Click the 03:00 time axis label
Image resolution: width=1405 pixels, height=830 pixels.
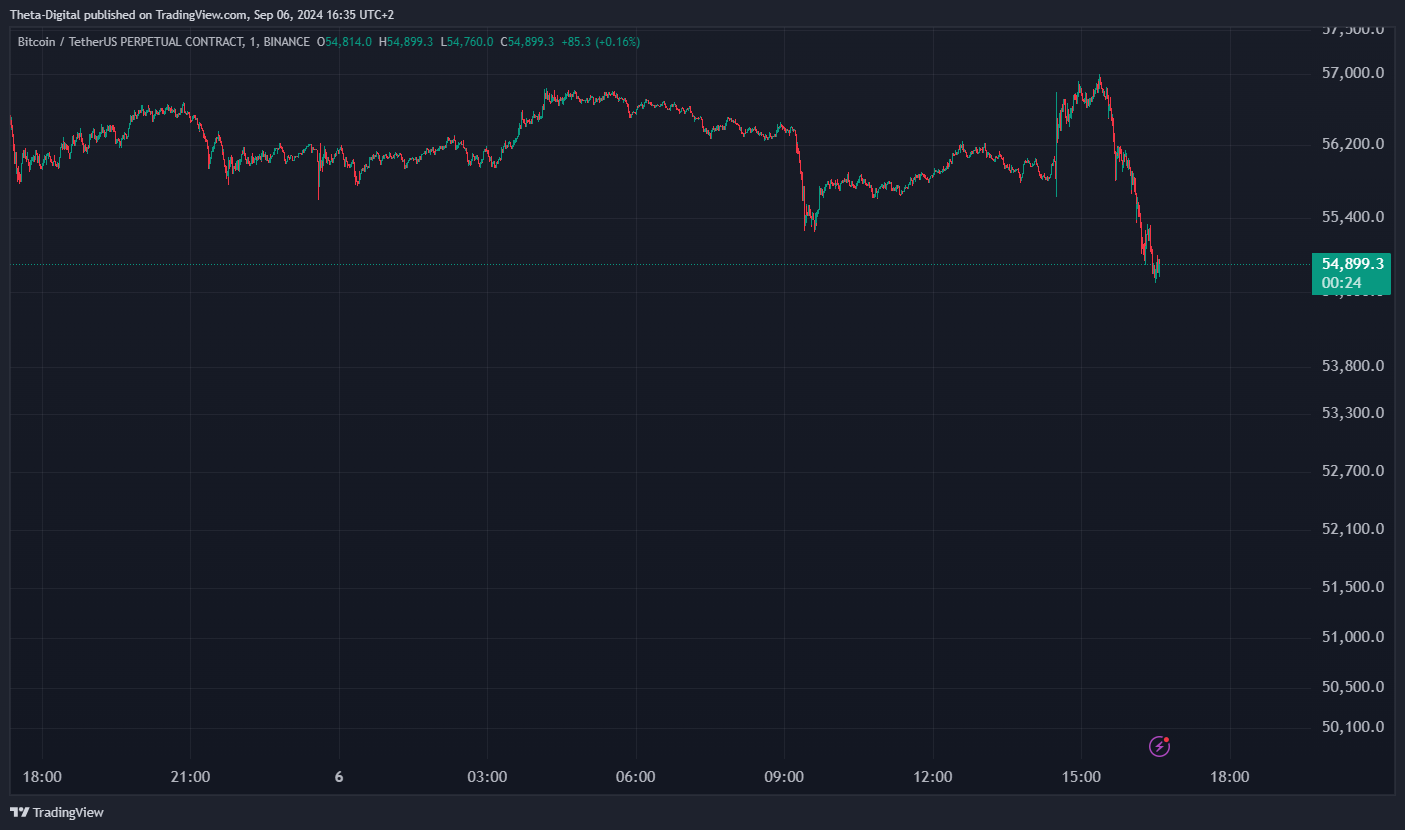coord(487,777)
